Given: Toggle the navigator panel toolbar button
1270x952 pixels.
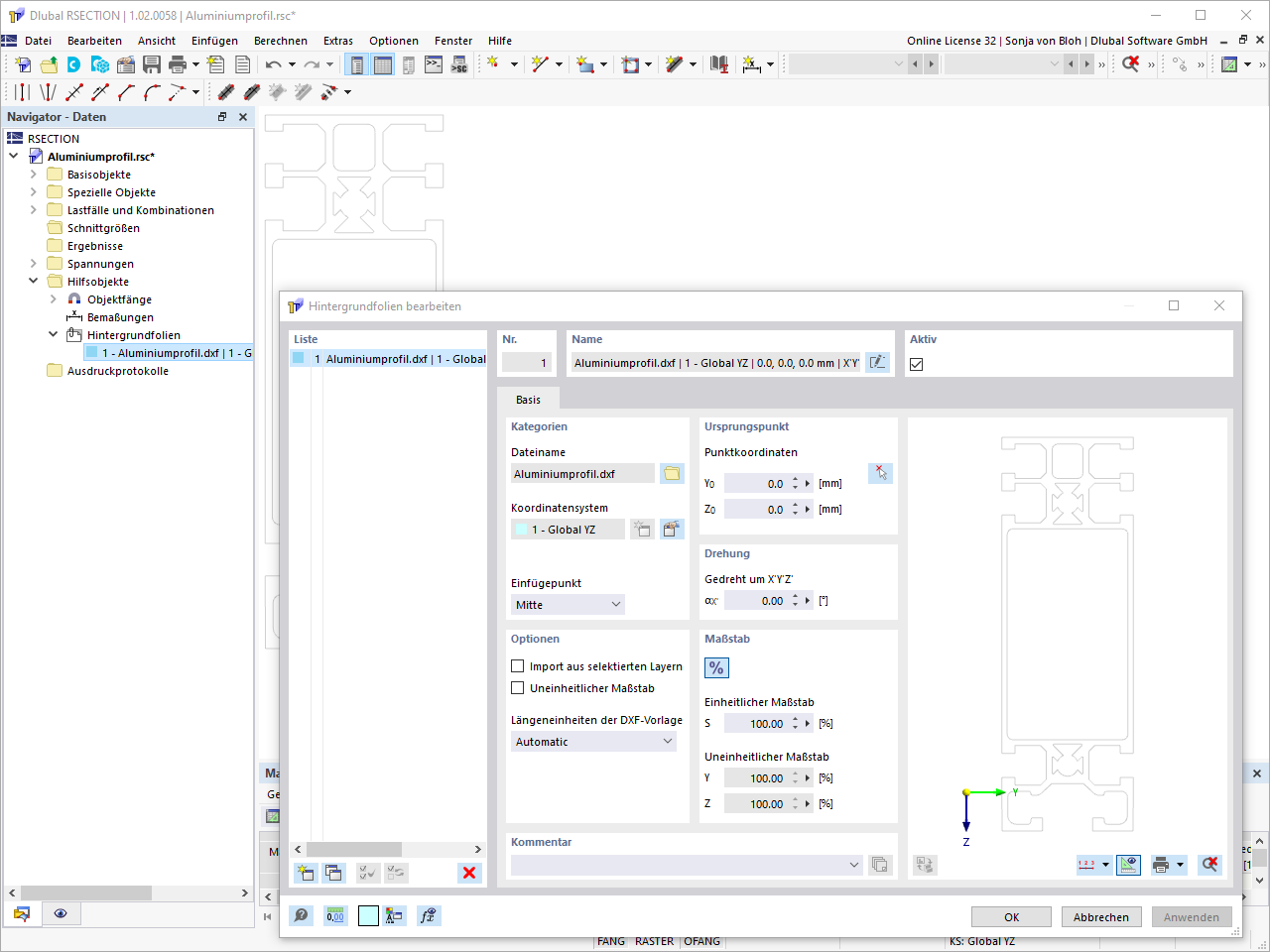Looking at the screenshot, I should (357, 64).
